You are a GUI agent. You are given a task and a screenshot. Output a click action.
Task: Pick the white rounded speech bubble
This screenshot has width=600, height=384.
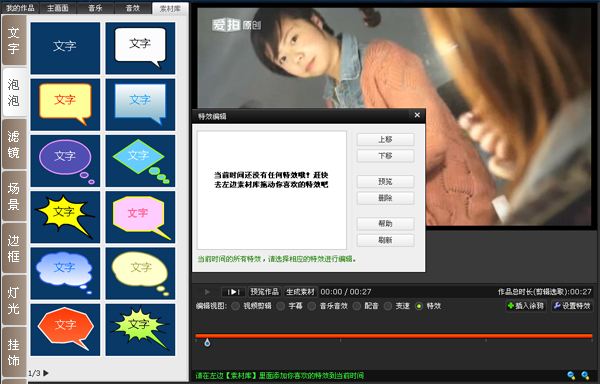coord(140,48)
